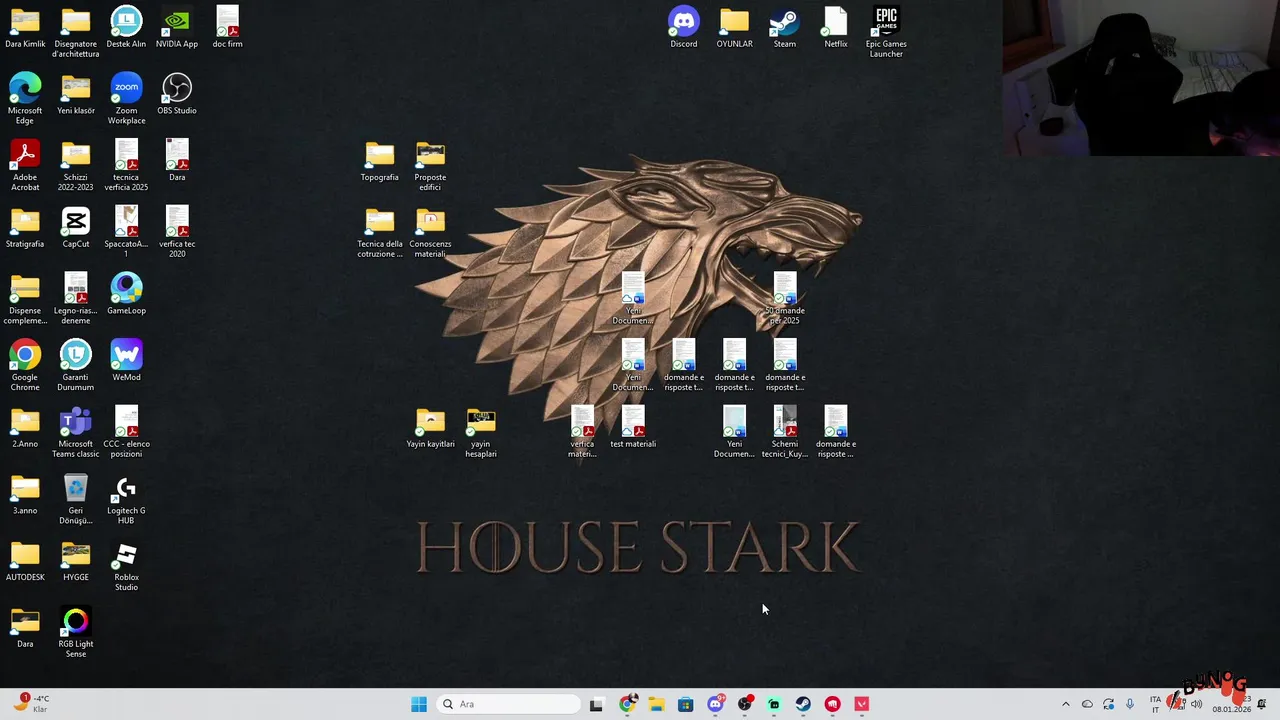Click the Windows Start button
Image resolution: width=1280 pixels, height=720 pixels.
click(x=419, y=704)
